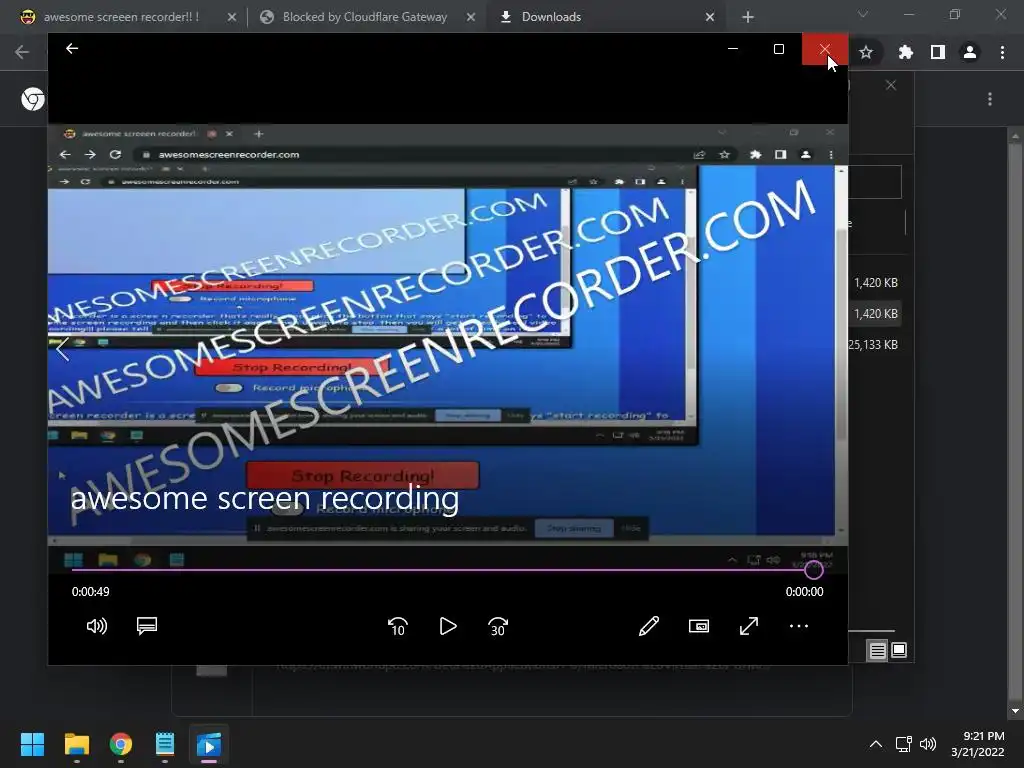Image resolution: width=1024 pixels, height=768 pixels.
Task: Click the elapsed time 0:00:49 label
Action: point(91,592)
